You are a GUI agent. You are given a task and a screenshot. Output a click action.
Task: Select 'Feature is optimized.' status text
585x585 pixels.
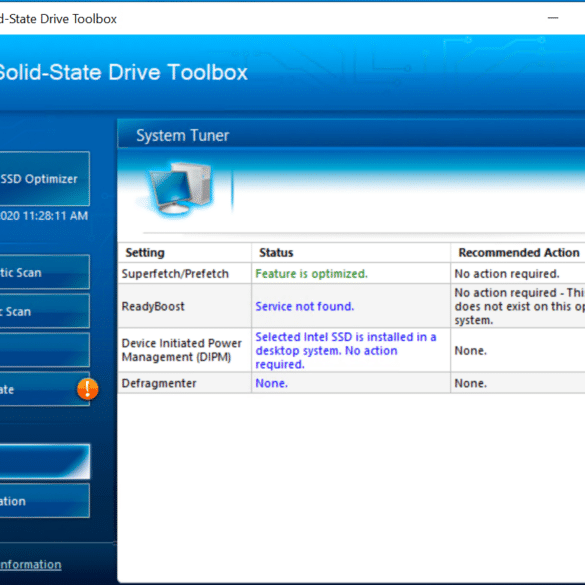[x=312, y=273]
